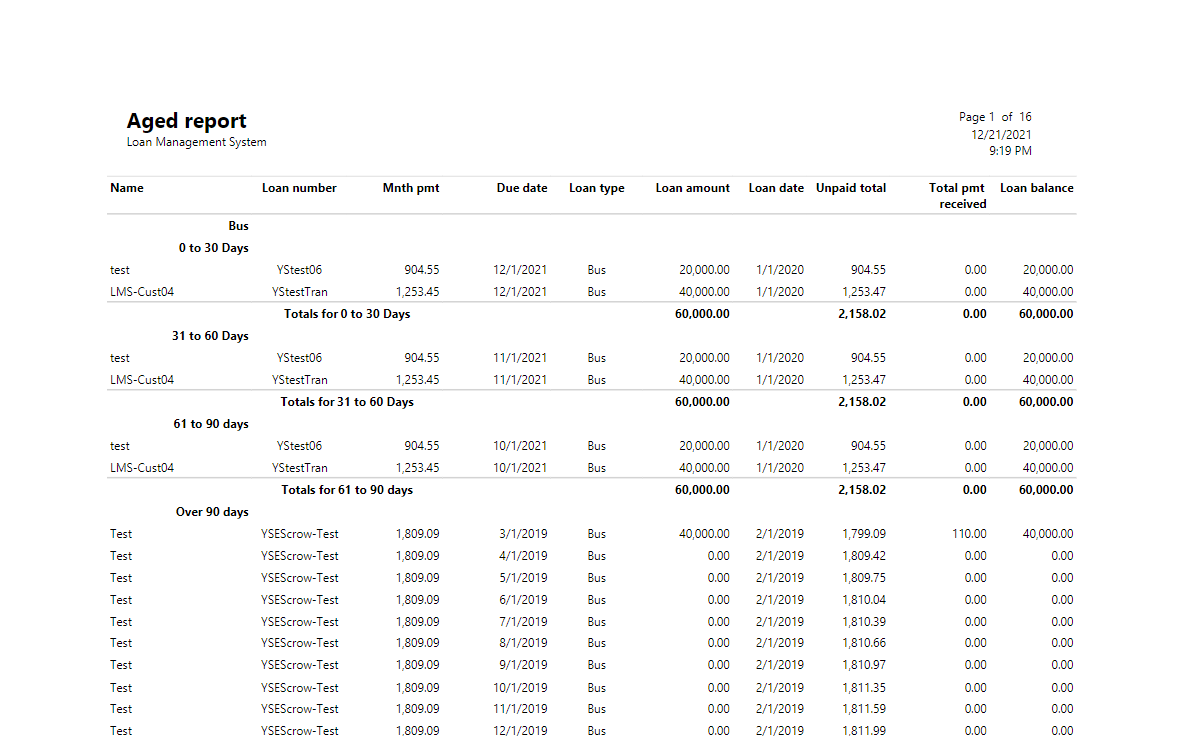Click the 12/21/2021 report date

1001,134
